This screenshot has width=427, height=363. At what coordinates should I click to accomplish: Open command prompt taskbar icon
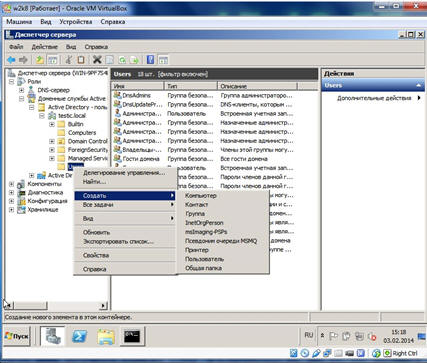tap(132, 336)
